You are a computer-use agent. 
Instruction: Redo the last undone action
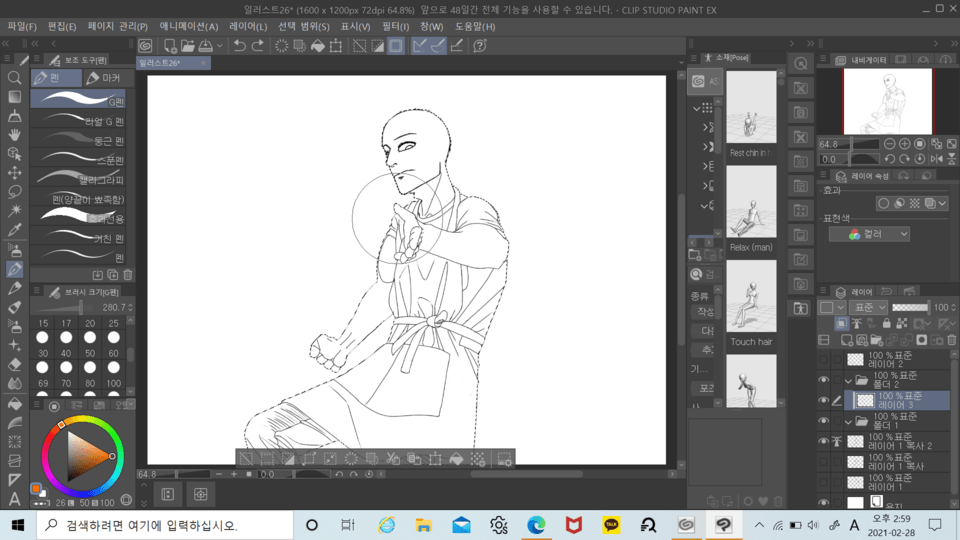[x=258, y=45]
